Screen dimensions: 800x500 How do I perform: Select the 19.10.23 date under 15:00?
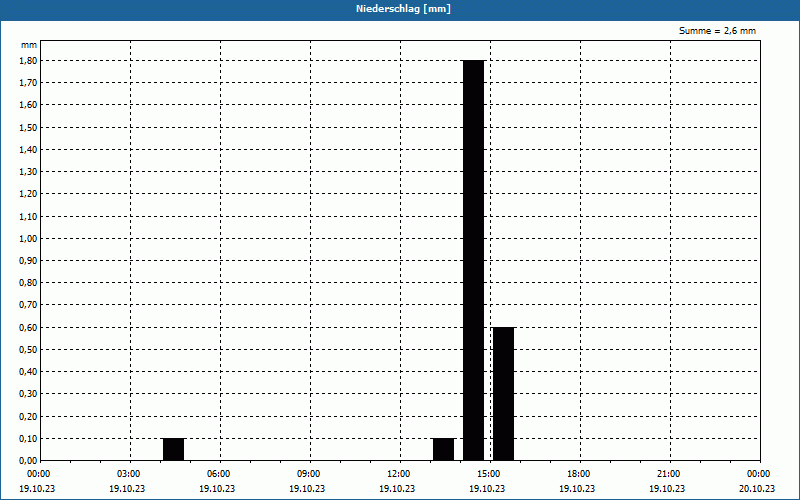tap(487, 488)
